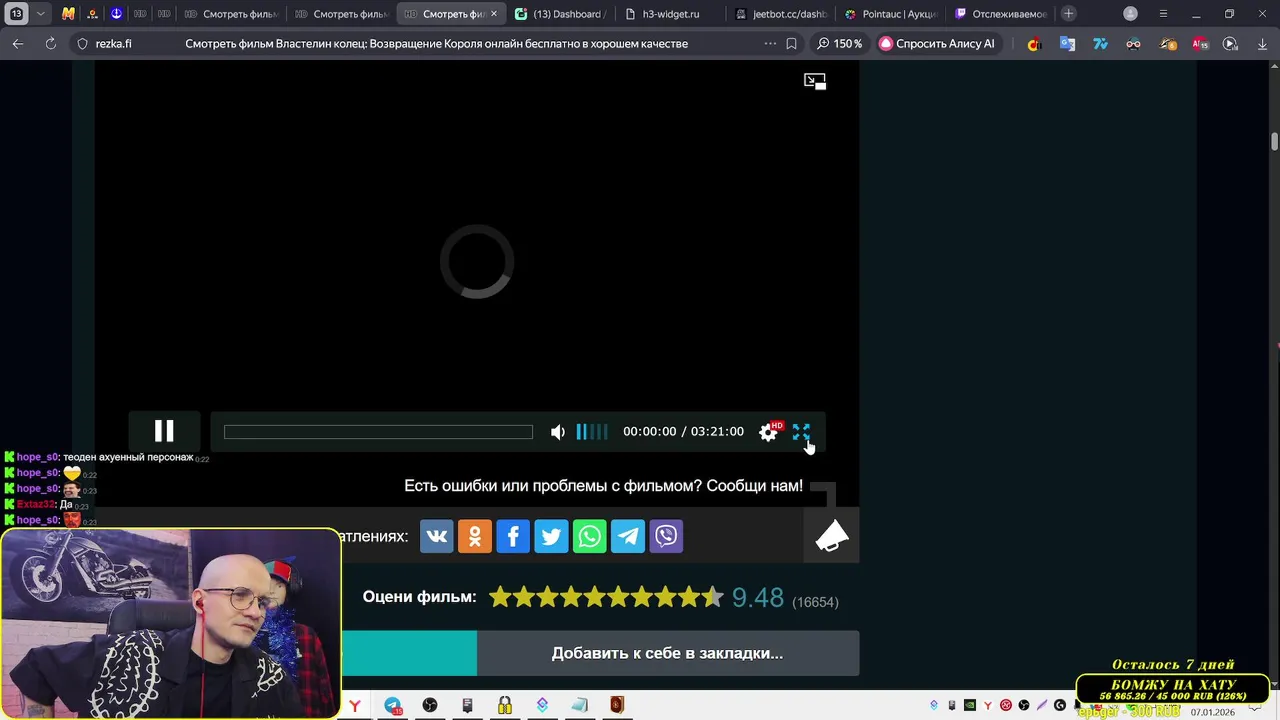Click the browser Back arrow

click(18, 44)
